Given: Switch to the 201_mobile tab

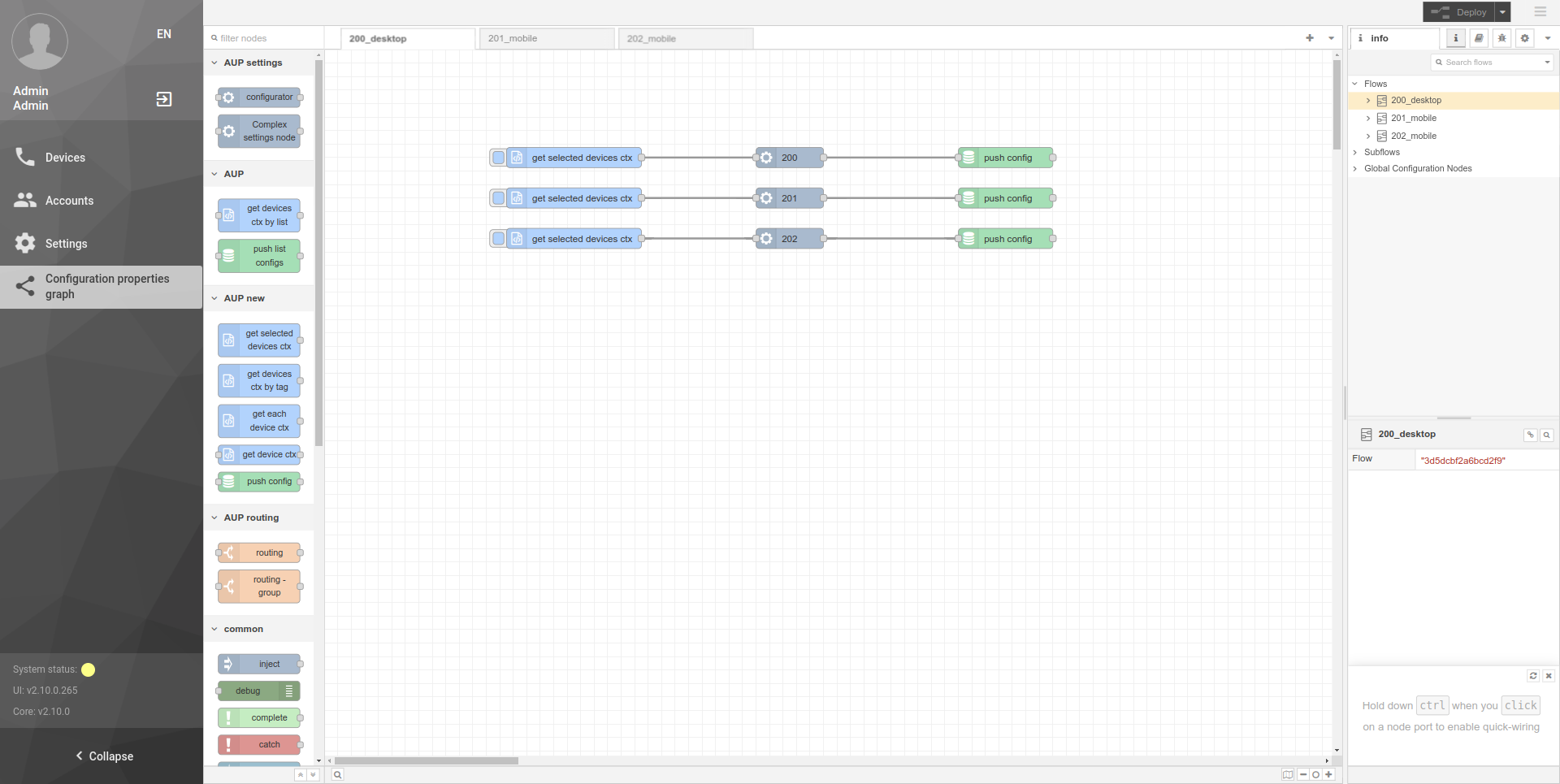Looking at the screenshot, I should tap(547, 39).
